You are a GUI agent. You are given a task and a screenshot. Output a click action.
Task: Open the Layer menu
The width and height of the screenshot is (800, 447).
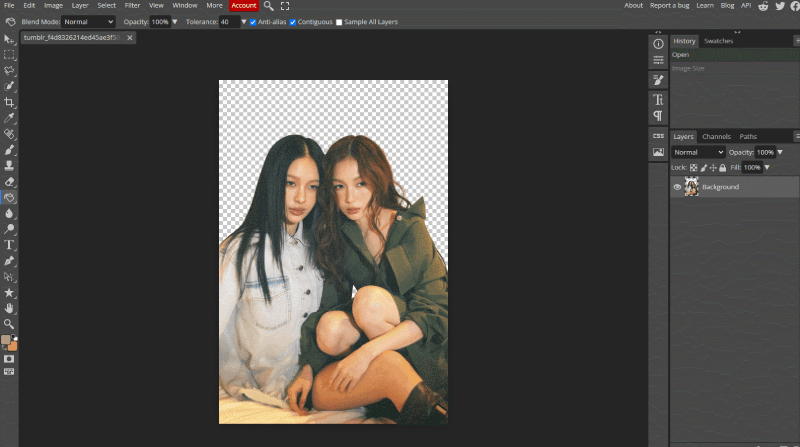click(x=80, y=6)
